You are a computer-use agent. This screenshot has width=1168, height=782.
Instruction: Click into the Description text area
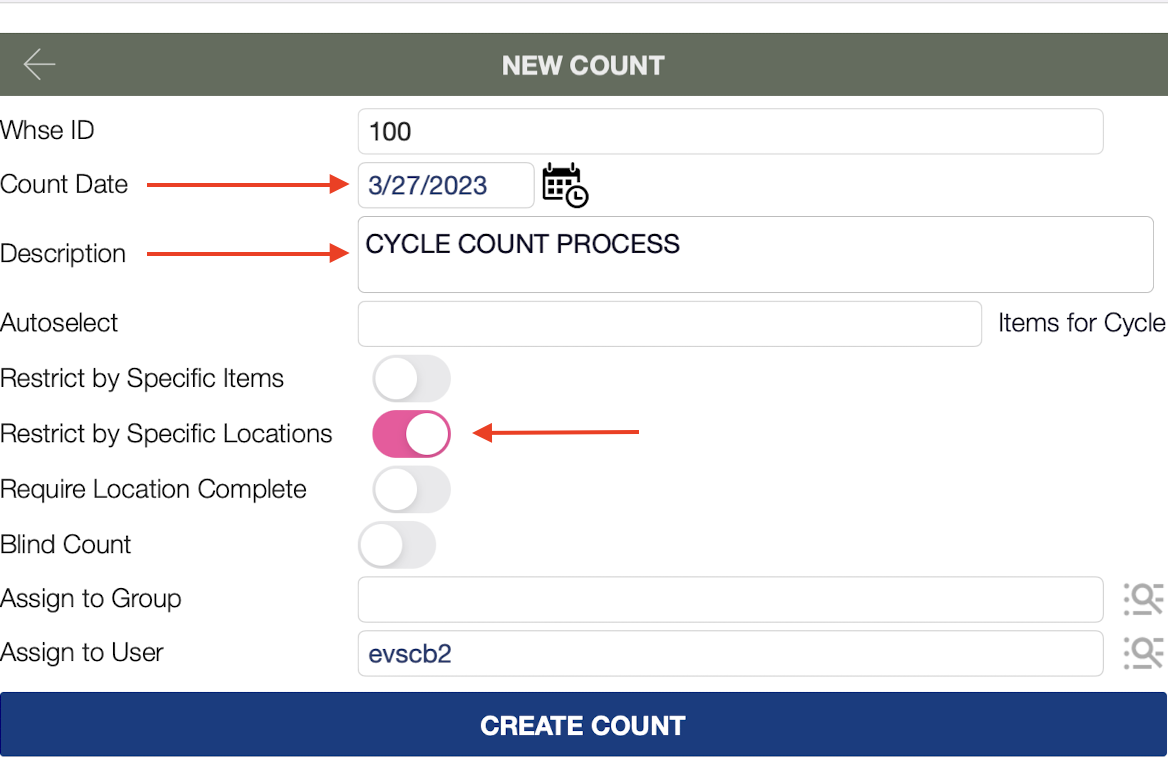pos(755,254)
